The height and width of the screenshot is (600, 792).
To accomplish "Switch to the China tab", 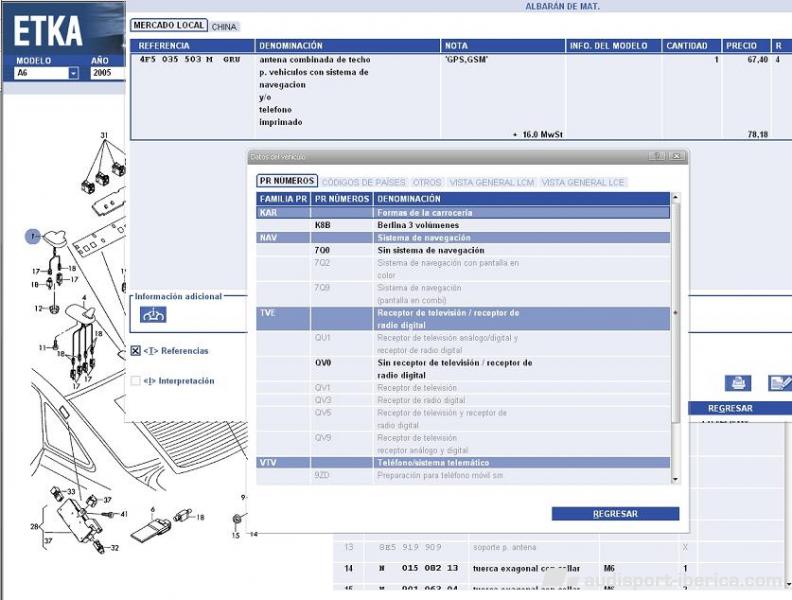I will pos(224,27).
